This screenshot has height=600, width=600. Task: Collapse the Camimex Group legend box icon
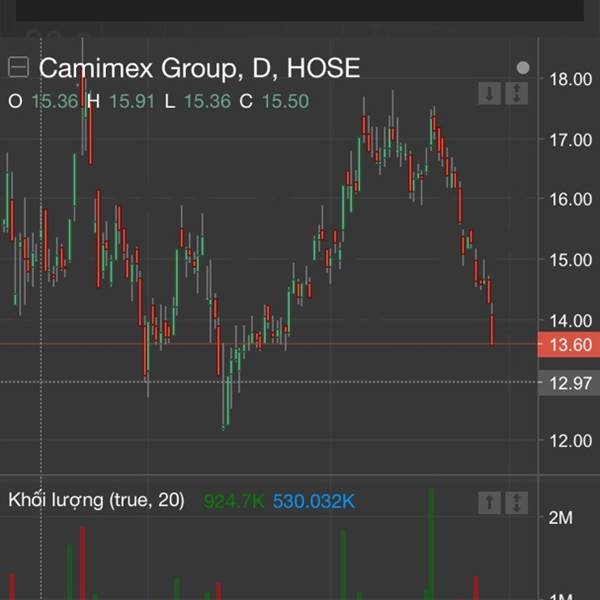click(x=18, y=67)
